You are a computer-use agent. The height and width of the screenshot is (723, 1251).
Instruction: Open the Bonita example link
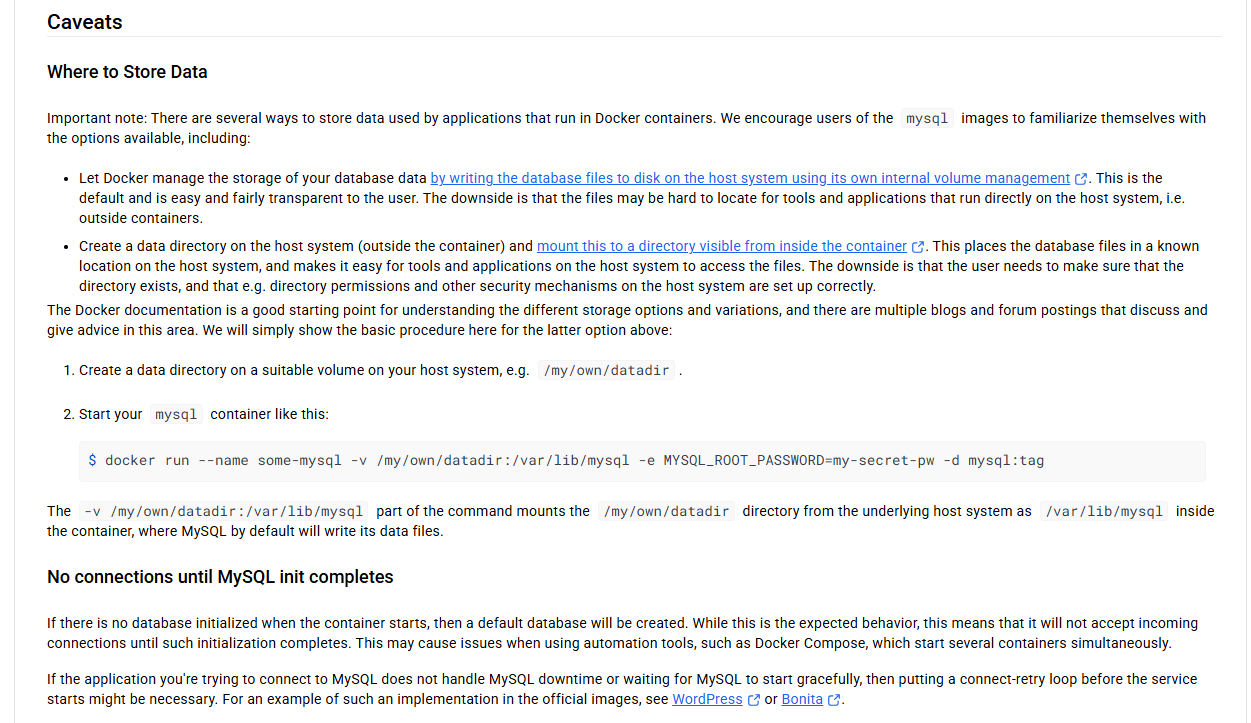tap(802, 699)
